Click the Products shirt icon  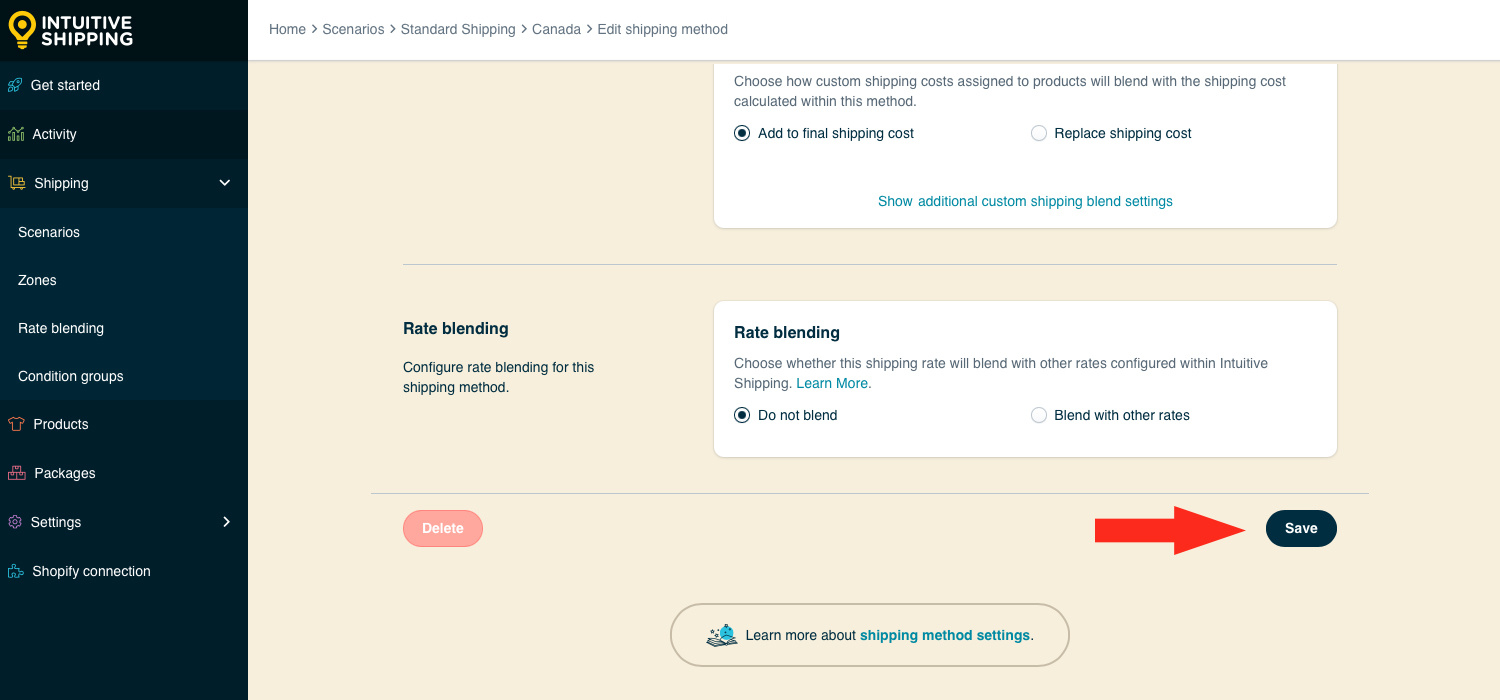click(16, 424)
